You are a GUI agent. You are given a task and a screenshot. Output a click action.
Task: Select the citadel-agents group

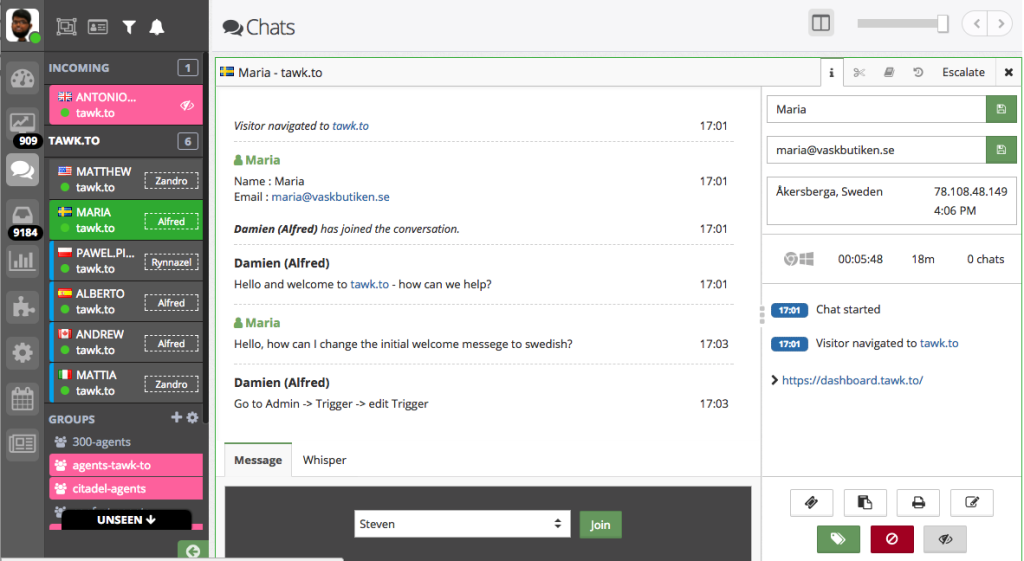[x=126, y=489]
